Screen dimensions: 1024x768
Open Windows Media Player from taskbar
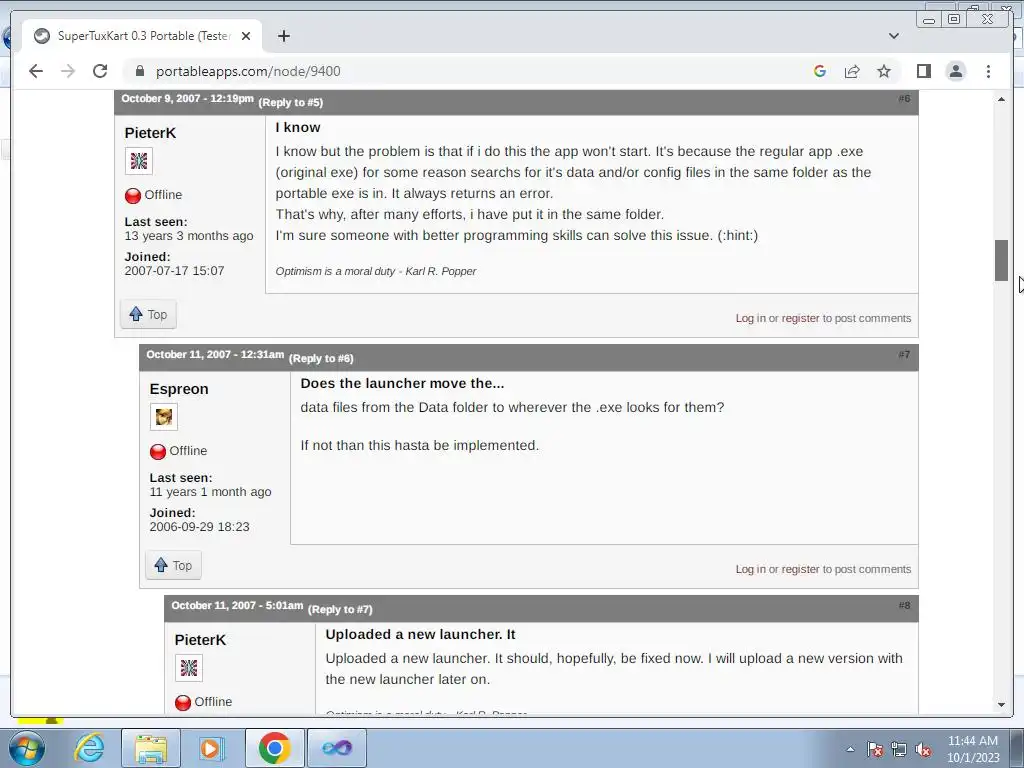212,748
